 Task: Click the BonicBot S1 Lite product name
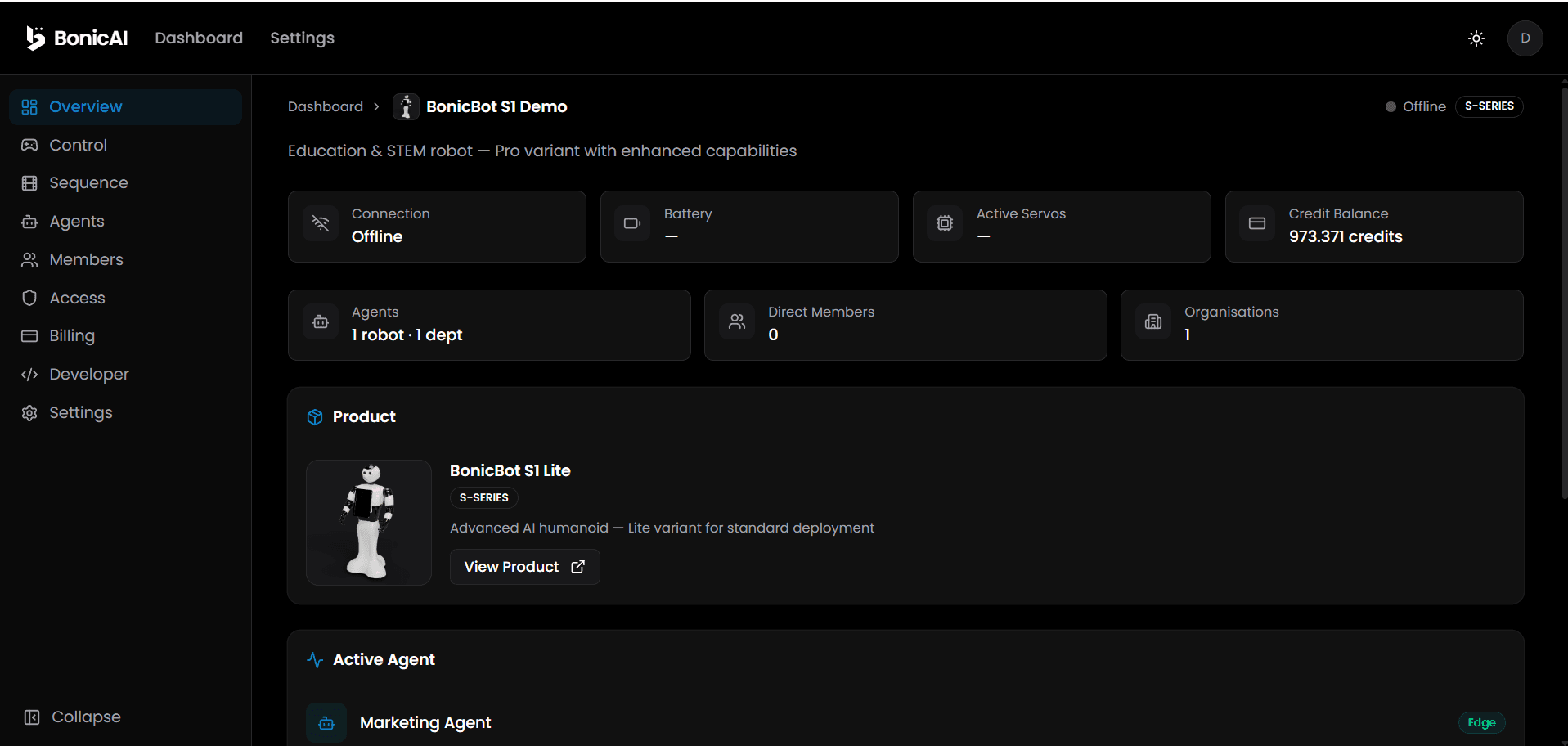[x=510, y=470]
